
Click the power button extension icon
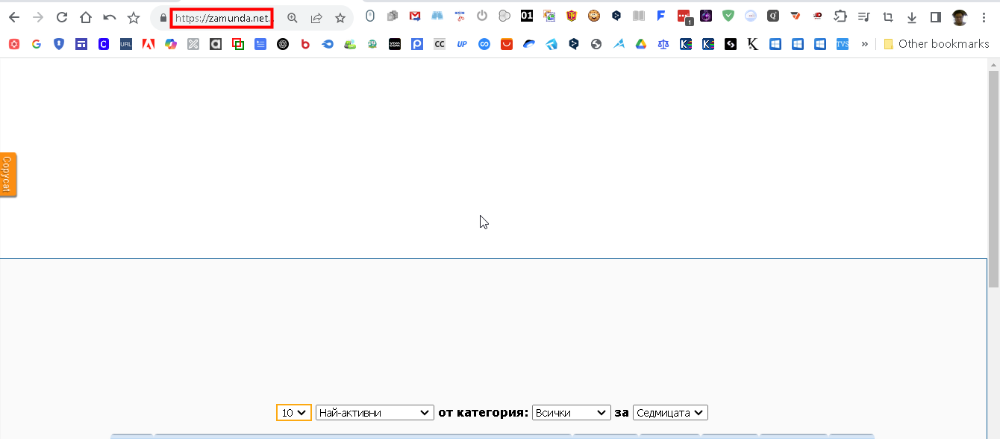(x=482, y=17)
